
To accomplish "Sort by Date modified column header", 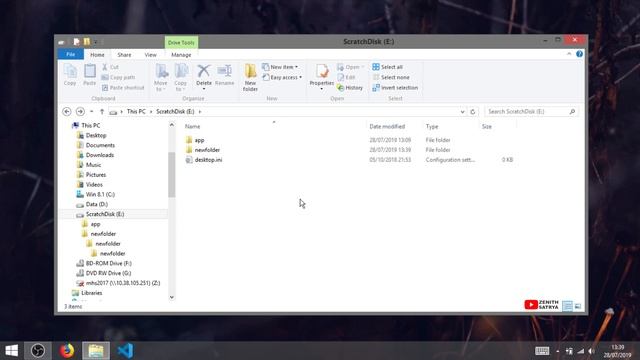I will (387, 127).
